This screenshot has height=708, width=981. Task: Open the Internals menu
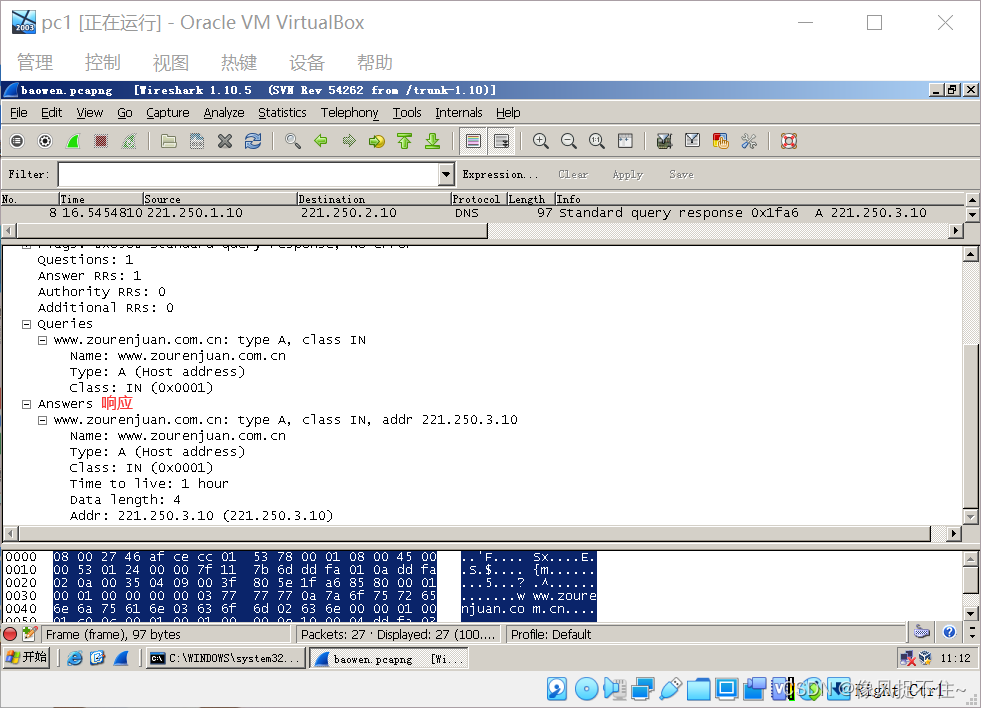click(x=459, y=113)
